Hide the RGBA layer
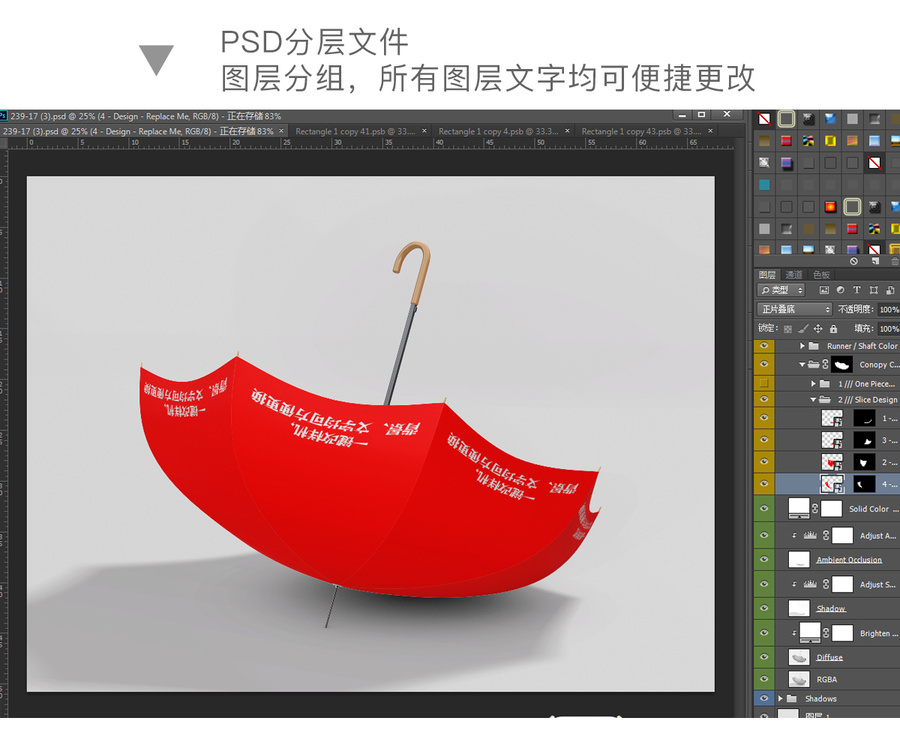This screenshot has width=900, height=748. 764,679
